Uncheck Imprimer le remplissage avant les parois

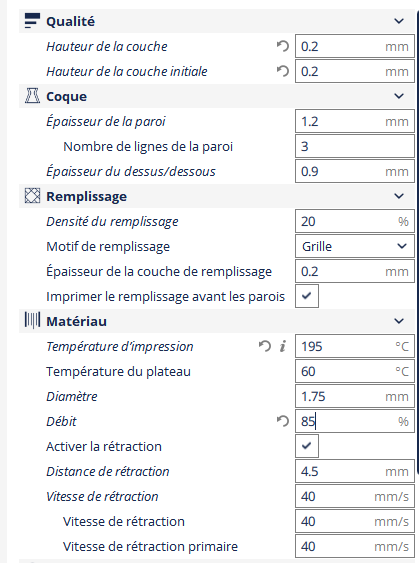(x=307, y=296)
